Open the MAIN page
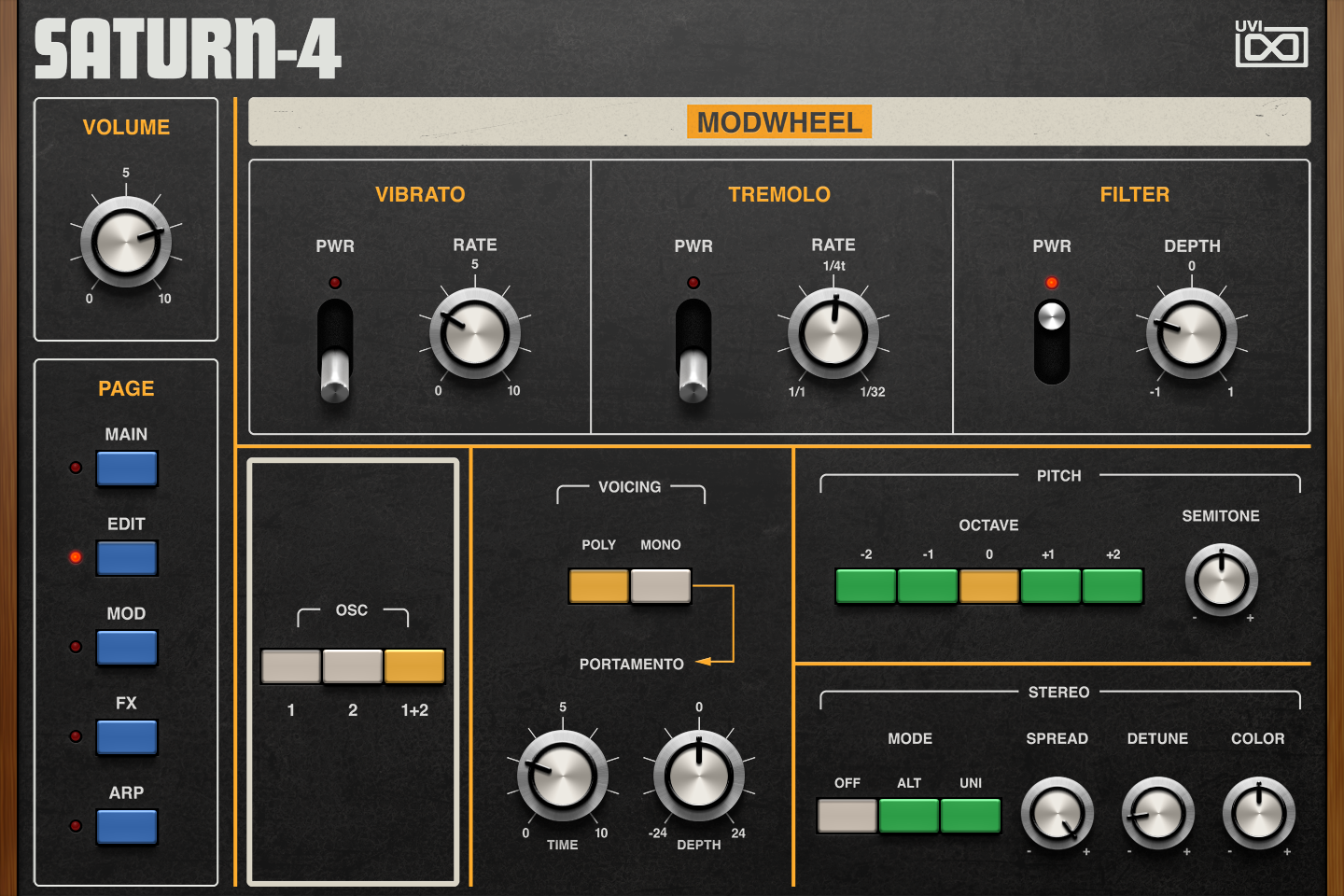Image resolution: width=1344 pixels, height=896 pixels. click(x=127, y=469)
